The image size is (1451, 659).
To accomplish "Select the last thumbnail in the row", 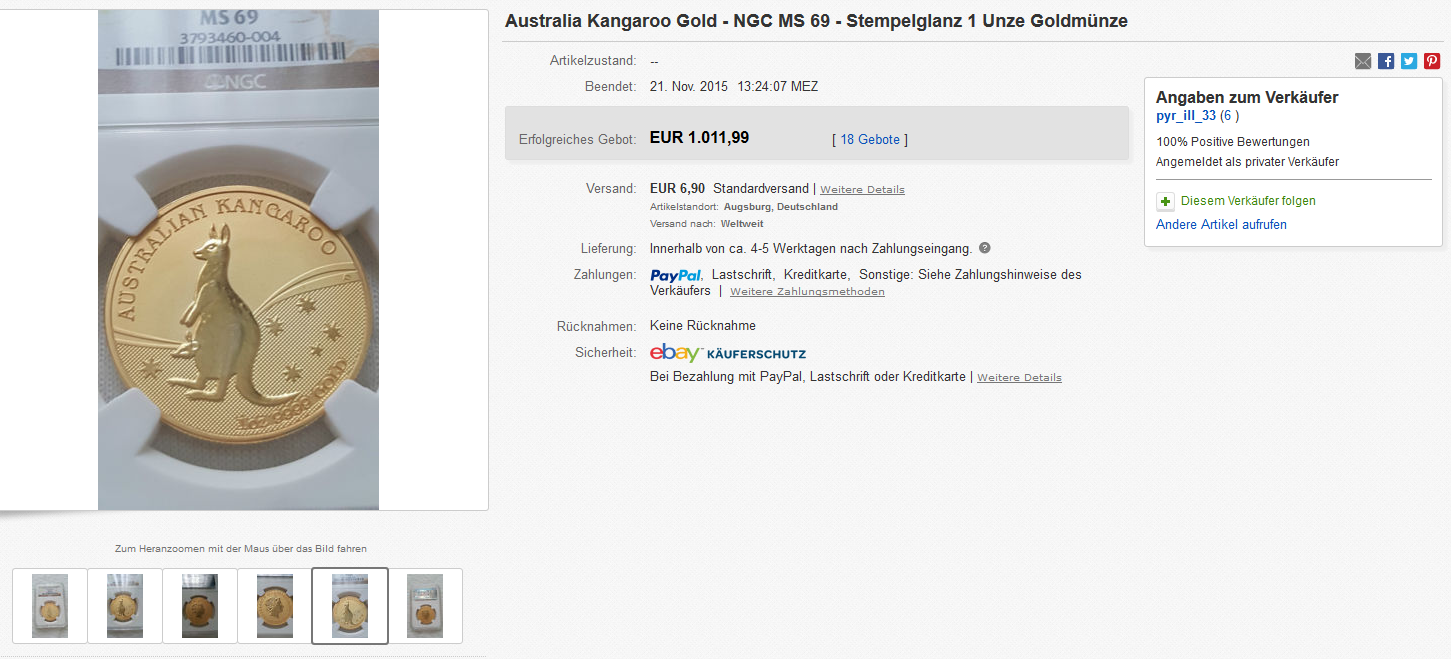I will pyautogui.click(x=425, y=606).
